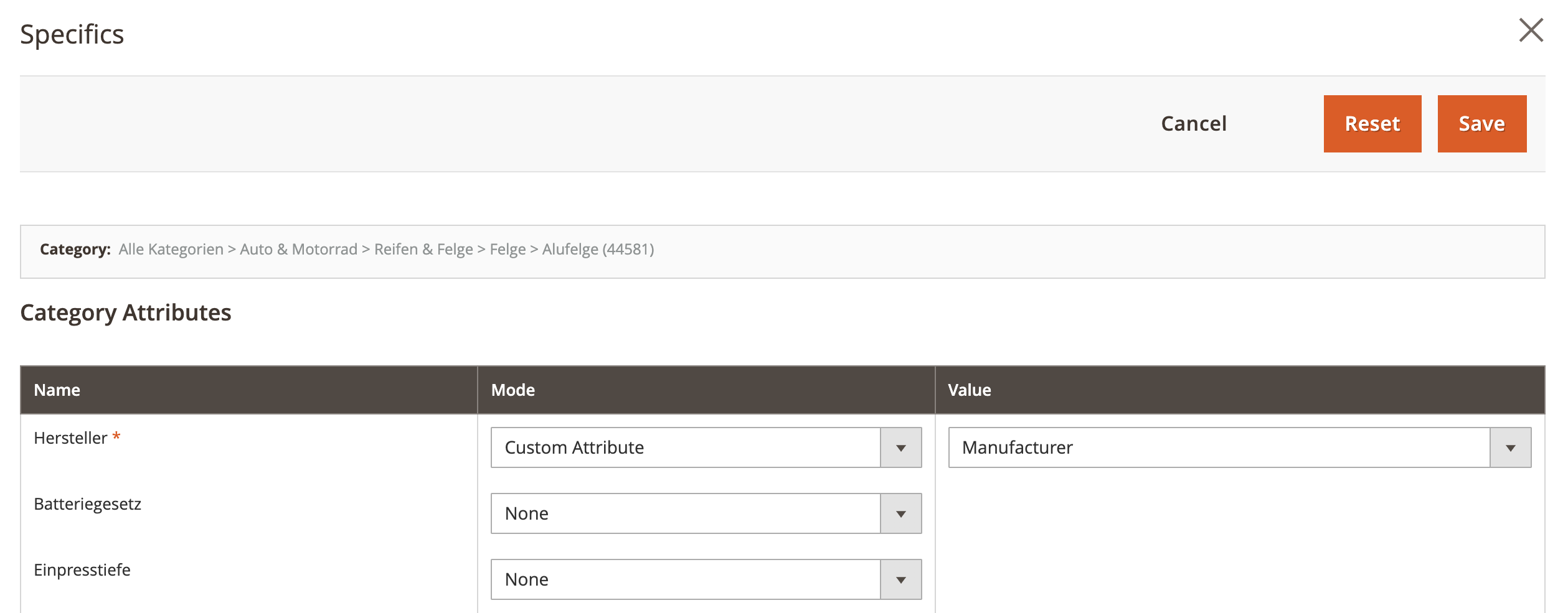Save the category attribute settings
Viewport: 1568px width, 613px height.
(x=1481, y=124)
